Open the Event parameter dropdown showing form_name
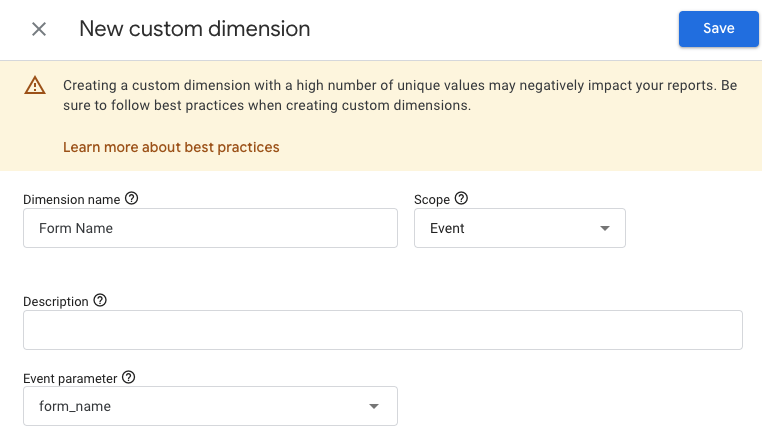This screenshot has width=762, height=440. tap(209, 407)
